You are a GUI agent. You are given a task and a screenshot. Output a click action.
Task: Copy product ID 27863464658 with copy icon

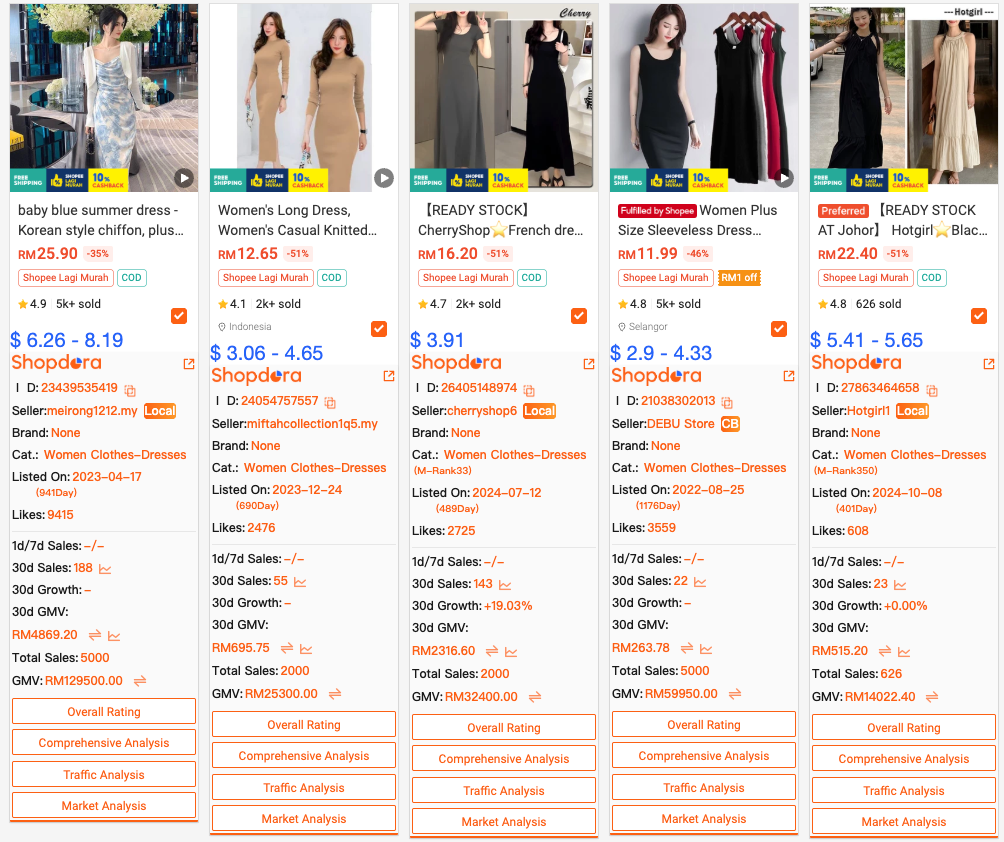(932, 390)
